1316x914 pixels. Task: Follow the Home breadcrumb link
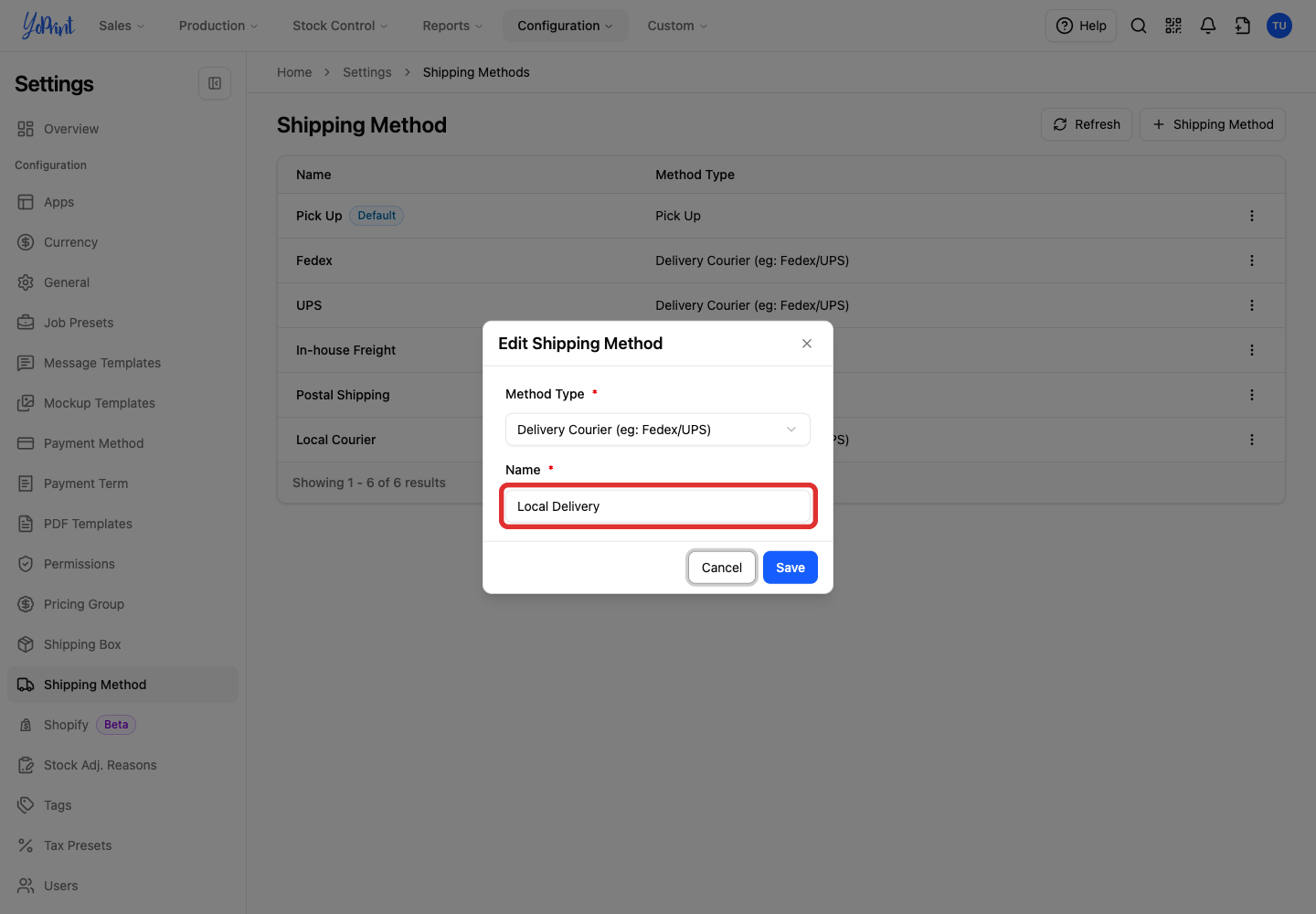(294, 72)
